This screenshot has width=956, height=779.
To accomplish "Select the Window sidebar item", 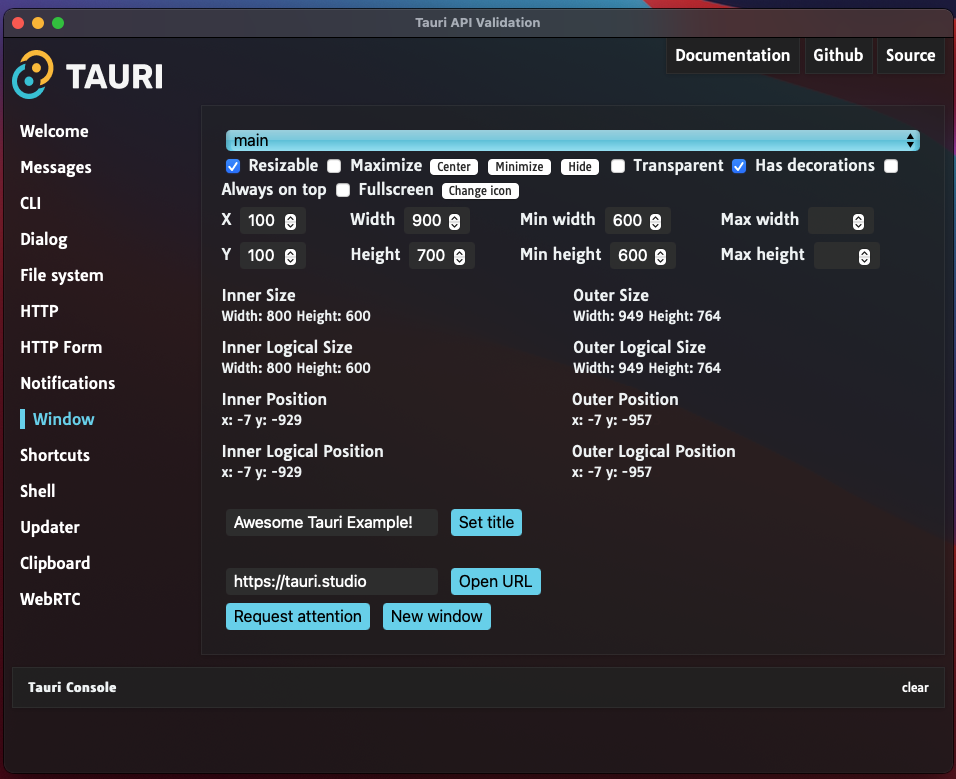I will pyautogui.click(x=63, y=419).
